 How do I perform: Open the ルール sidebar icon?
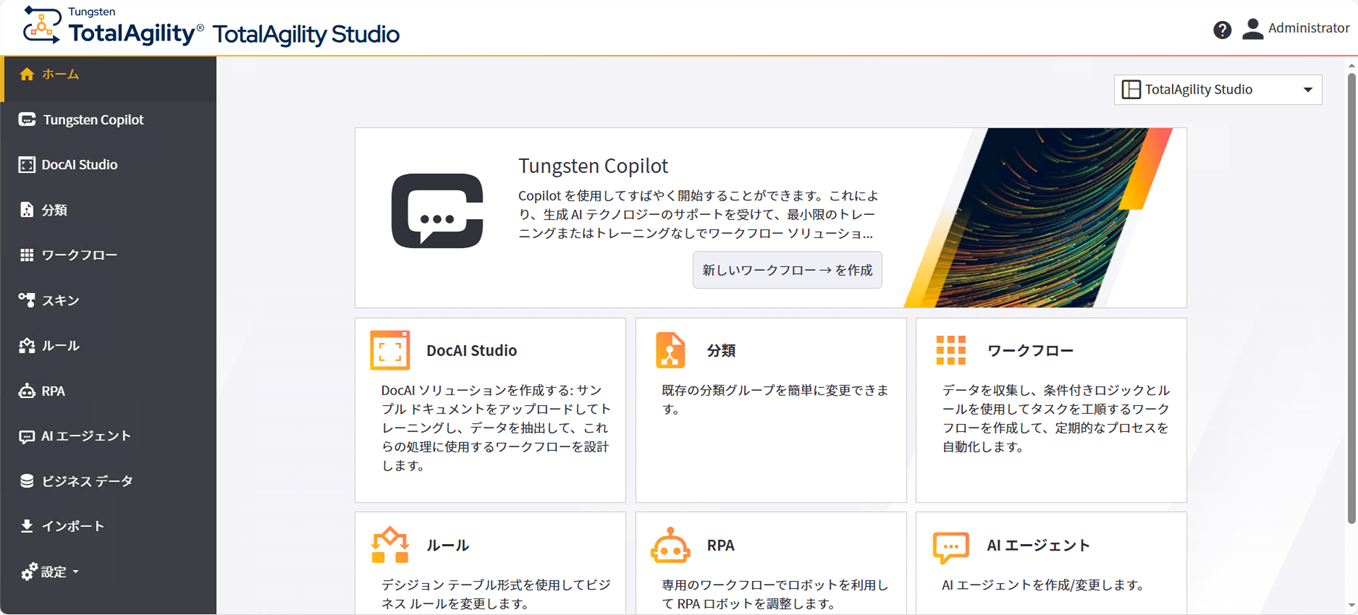(x=27, y=345)
